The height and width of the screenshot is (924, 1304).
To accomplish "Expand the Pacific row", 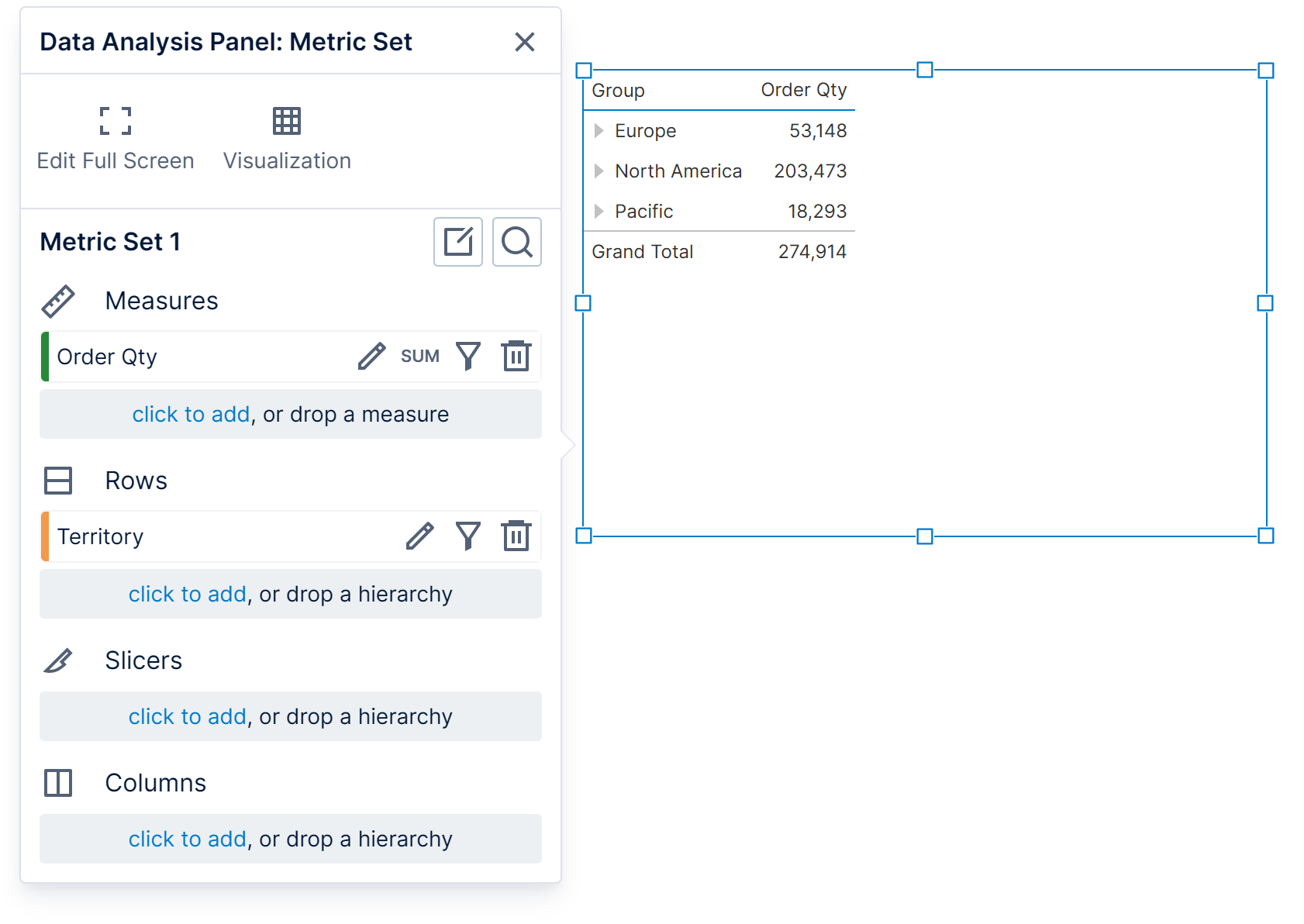I will tap(599, 212).
